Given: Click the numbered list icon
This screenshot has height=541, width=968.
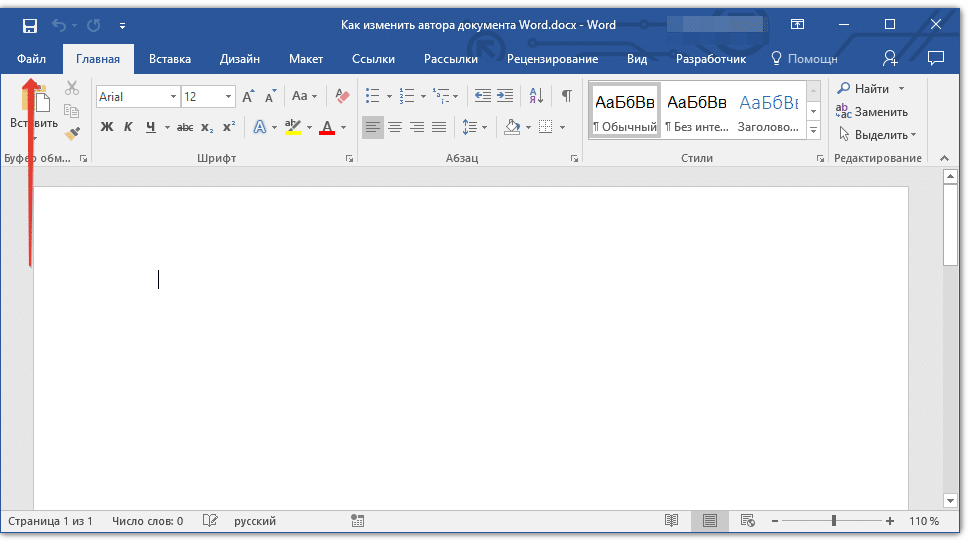Looking at the screenshot, I should [407, 96].
